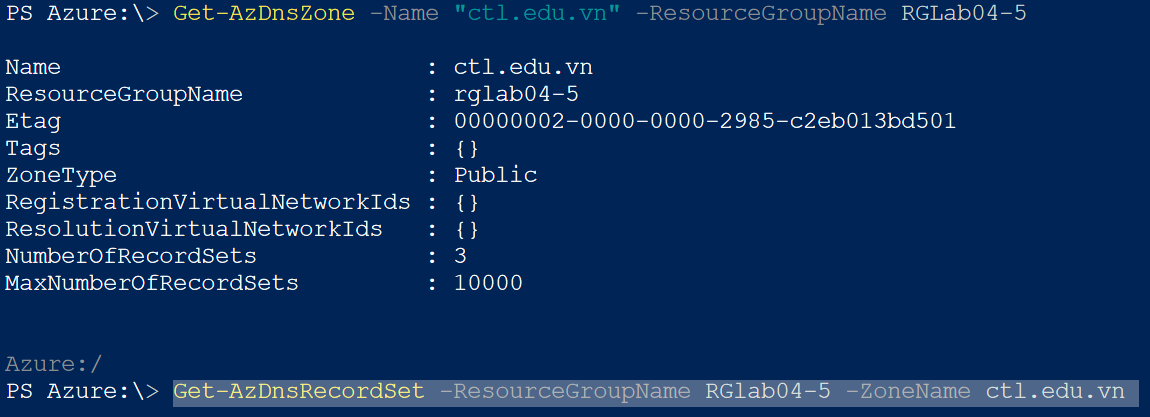Click the MaxNumberOfRecordSets value 10000
Image resolution: width=1150 pixels, height=417 pixels.
point(488,284)
